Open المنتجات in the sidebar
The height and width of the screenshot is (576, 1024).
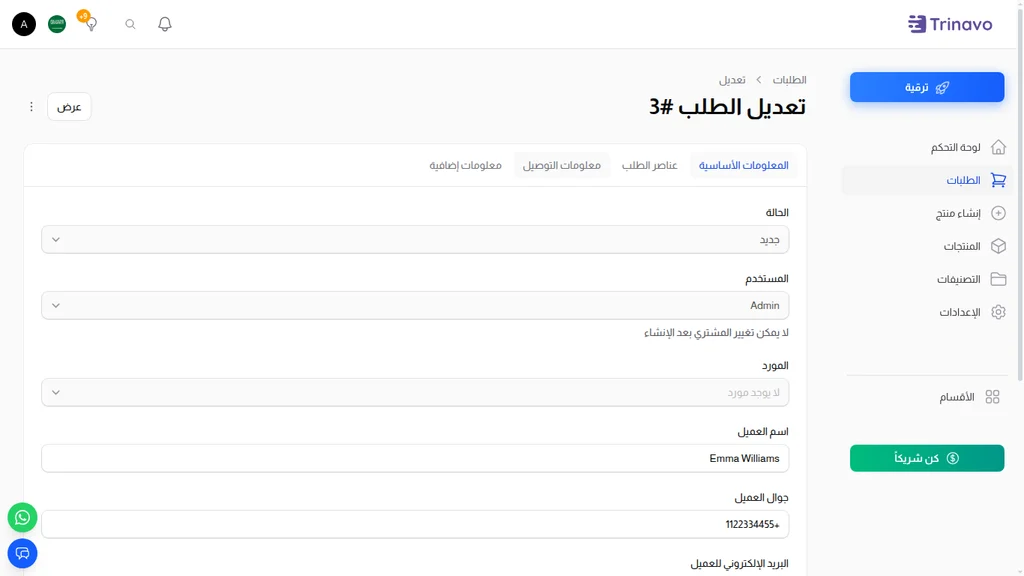coord(927,246)
